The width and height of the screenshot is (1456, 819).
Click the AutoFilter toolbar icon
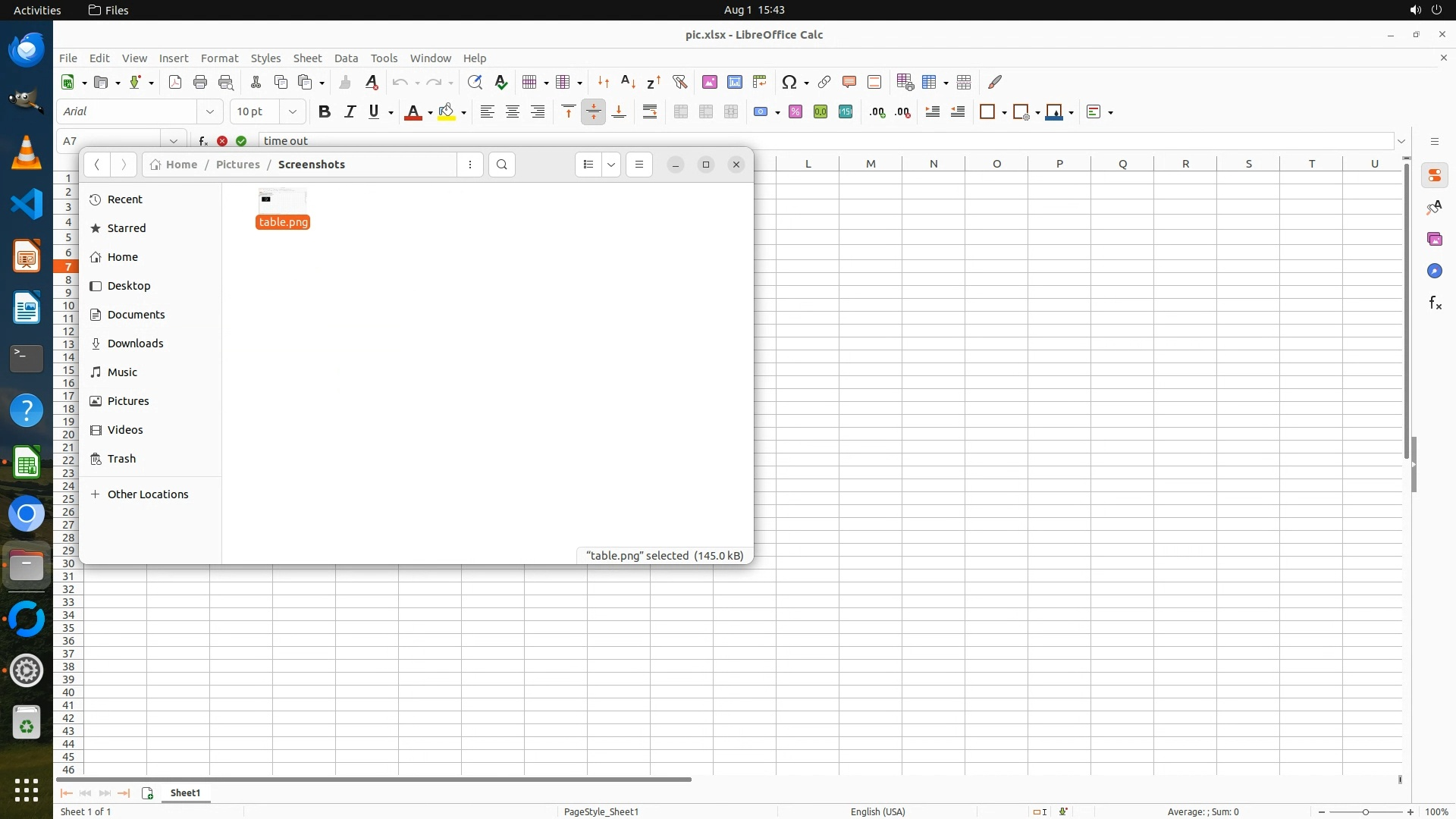(680, 82)
